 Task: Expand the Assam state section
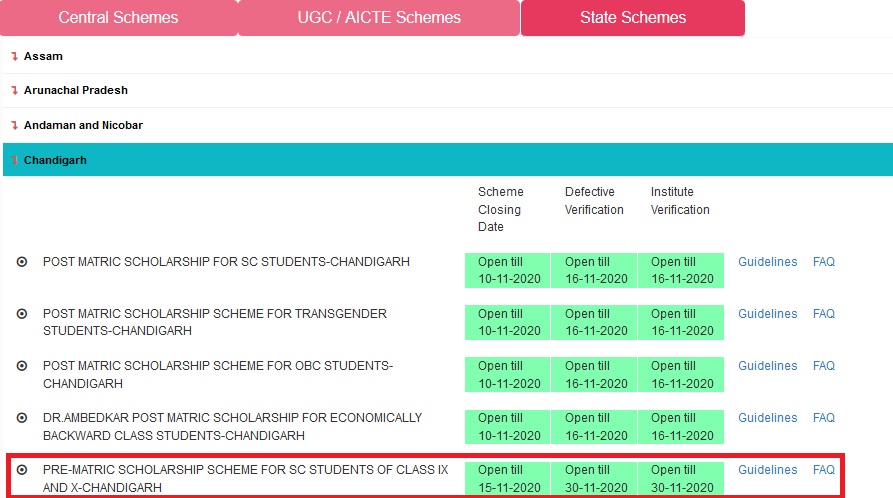pos(43,56)
